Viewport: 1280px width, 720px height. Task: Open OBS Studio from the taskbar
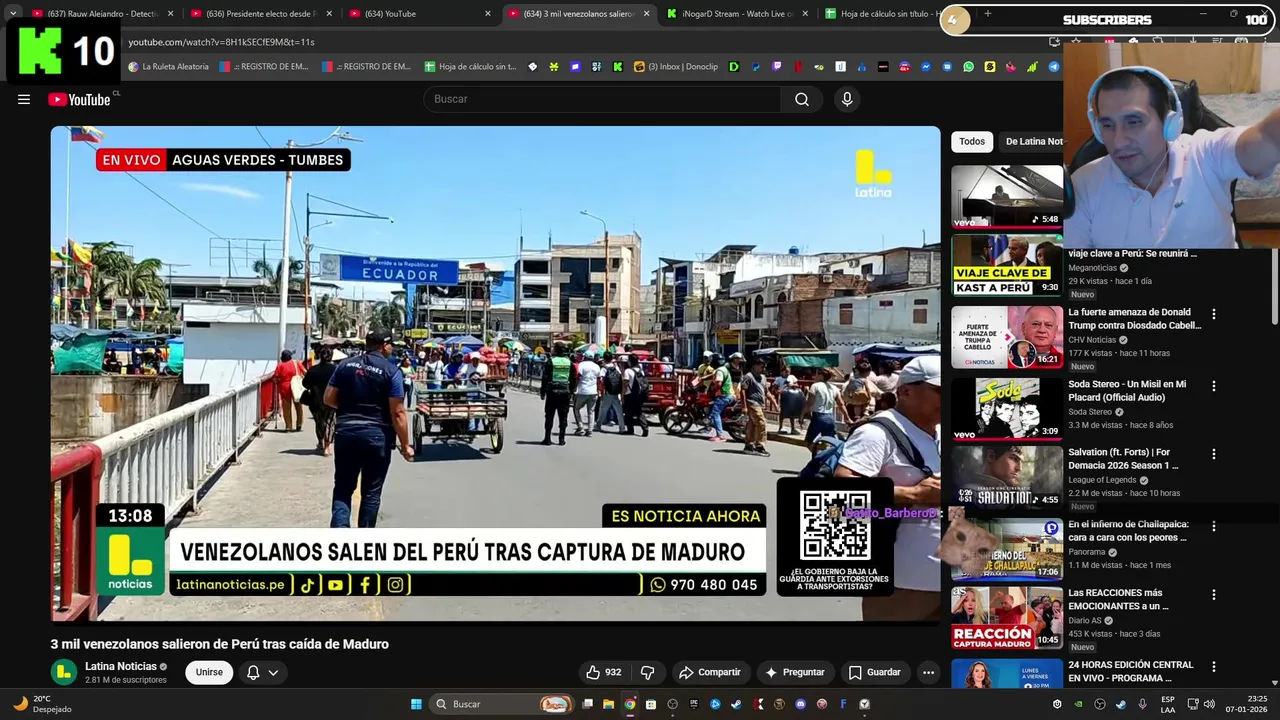(672, 704)
